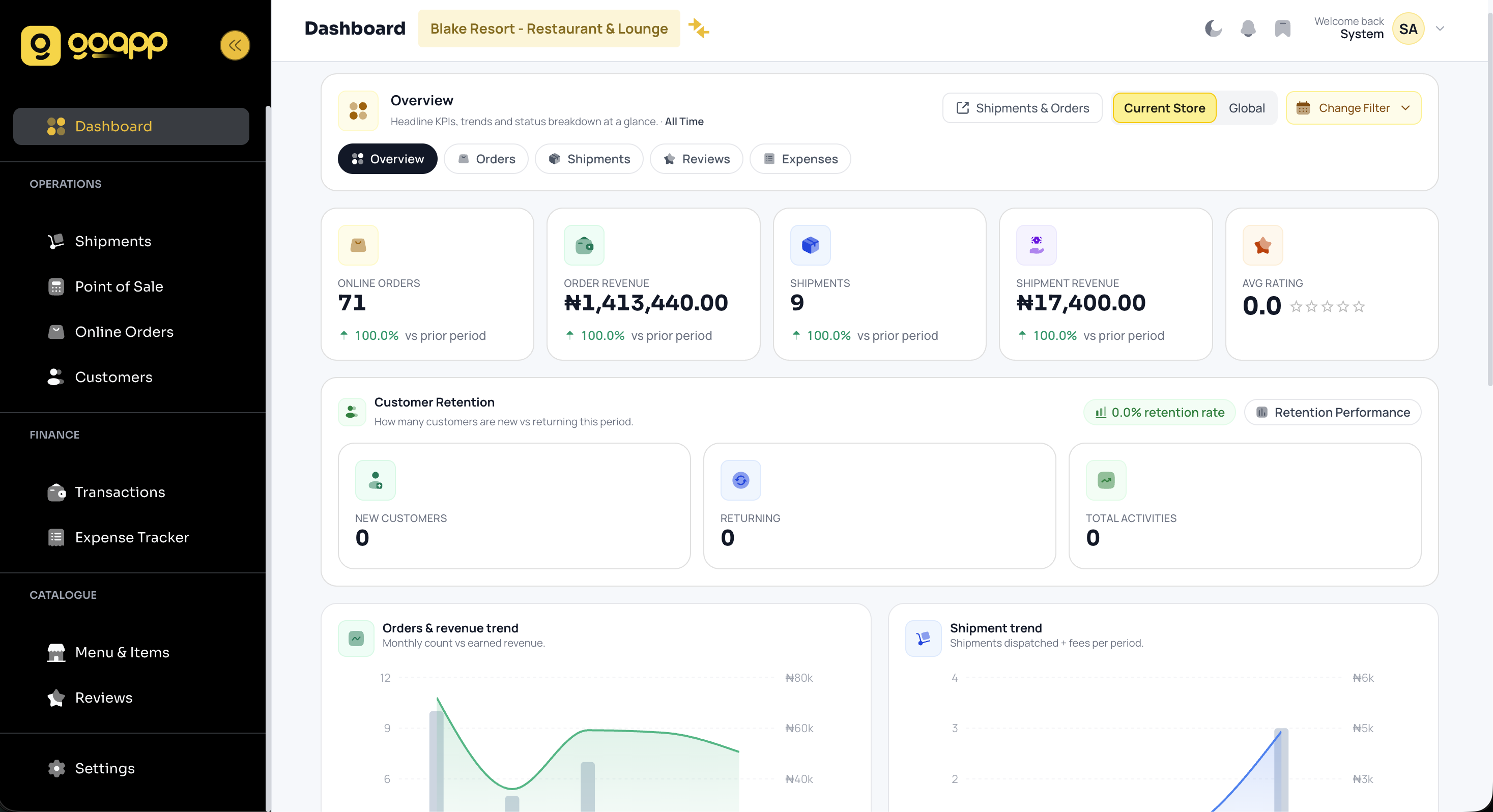Click the Order Revenue wallet icon
This screenshot has height=812, width=1493.
click(x=584, y=245)
